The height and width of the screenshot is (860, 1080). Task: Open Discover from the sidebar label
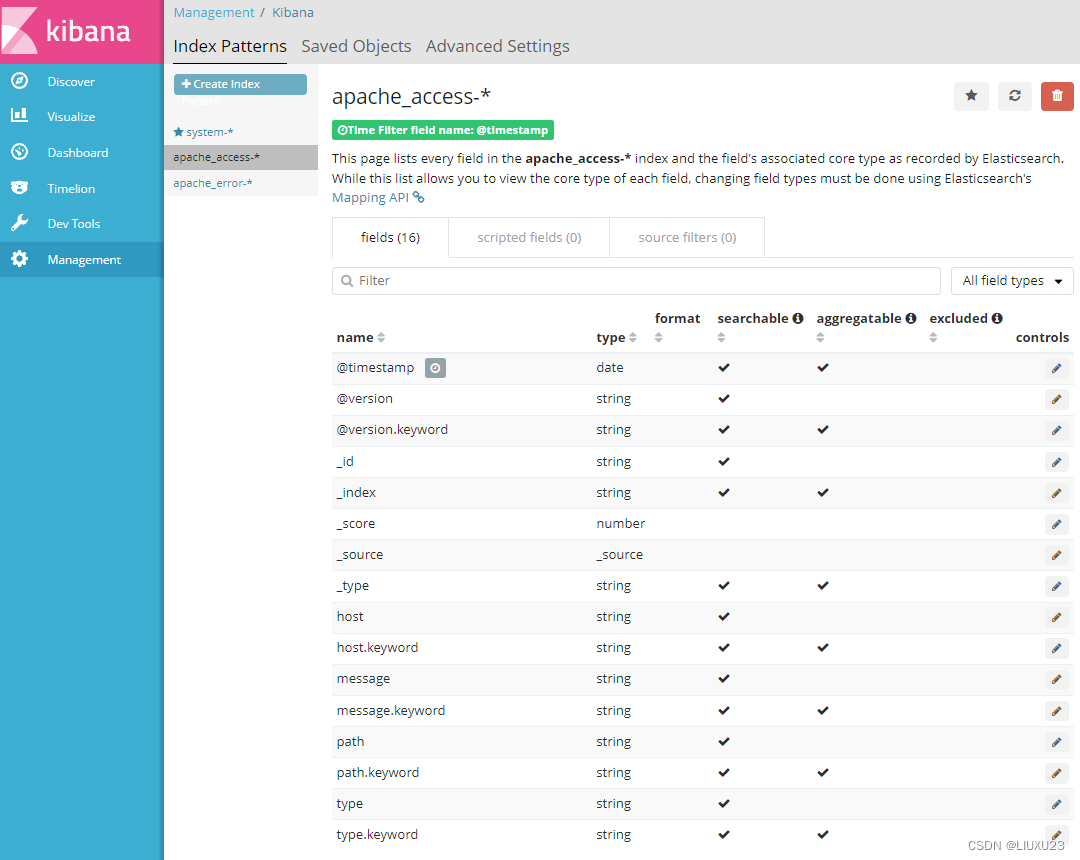tap(71, 81)
